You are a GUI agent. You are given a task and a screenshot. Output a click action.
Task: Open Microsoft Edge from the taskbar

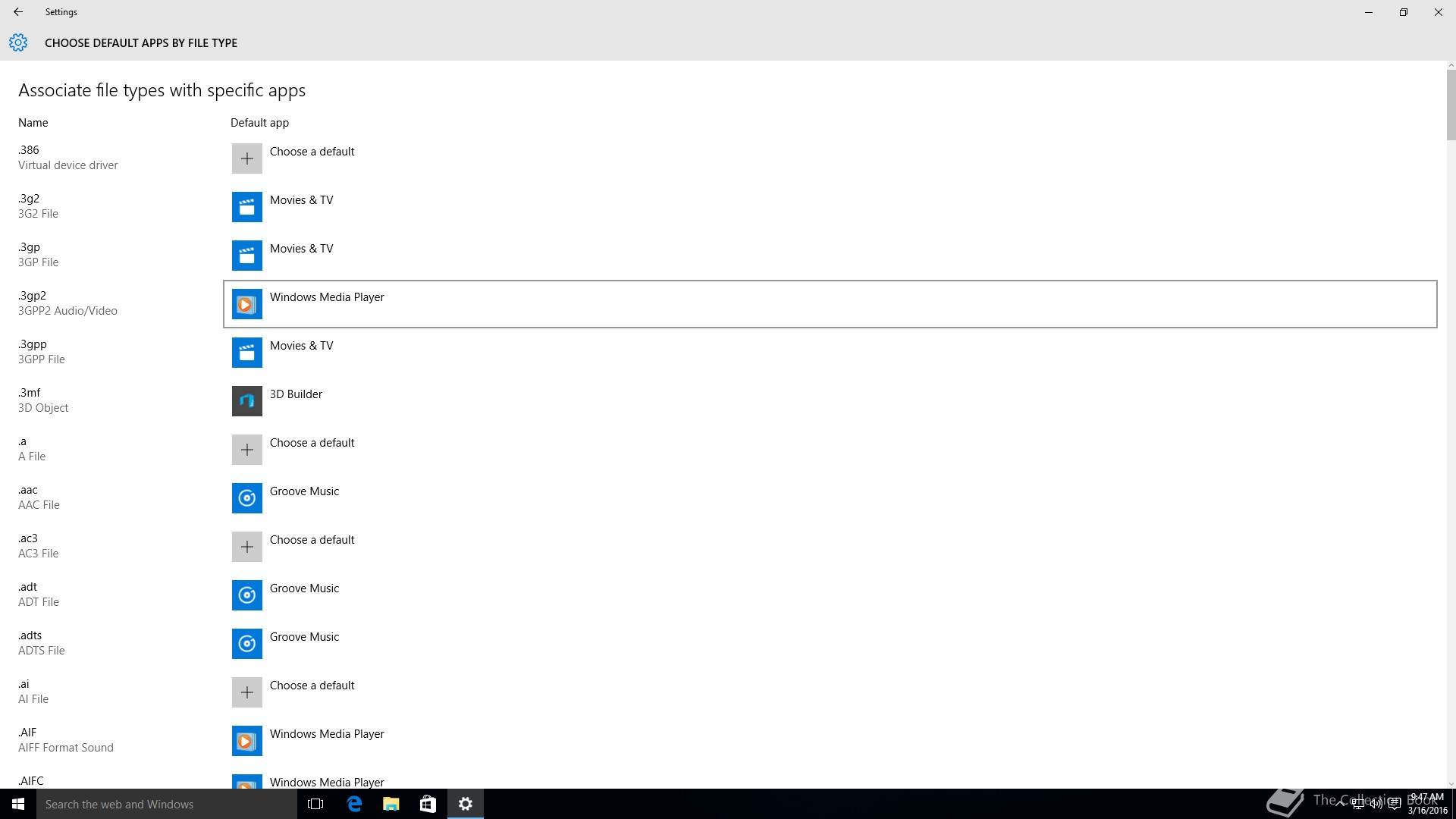pyautogui.click(x=353, y=804)
